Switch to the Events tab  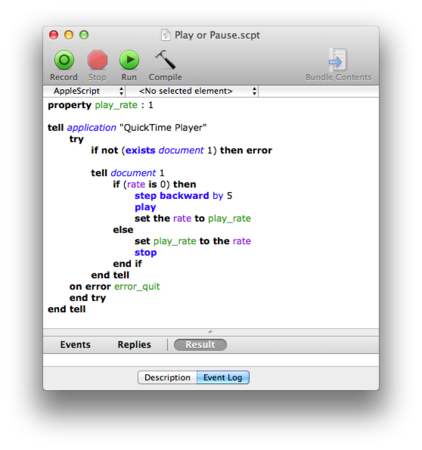pos(75,345)
